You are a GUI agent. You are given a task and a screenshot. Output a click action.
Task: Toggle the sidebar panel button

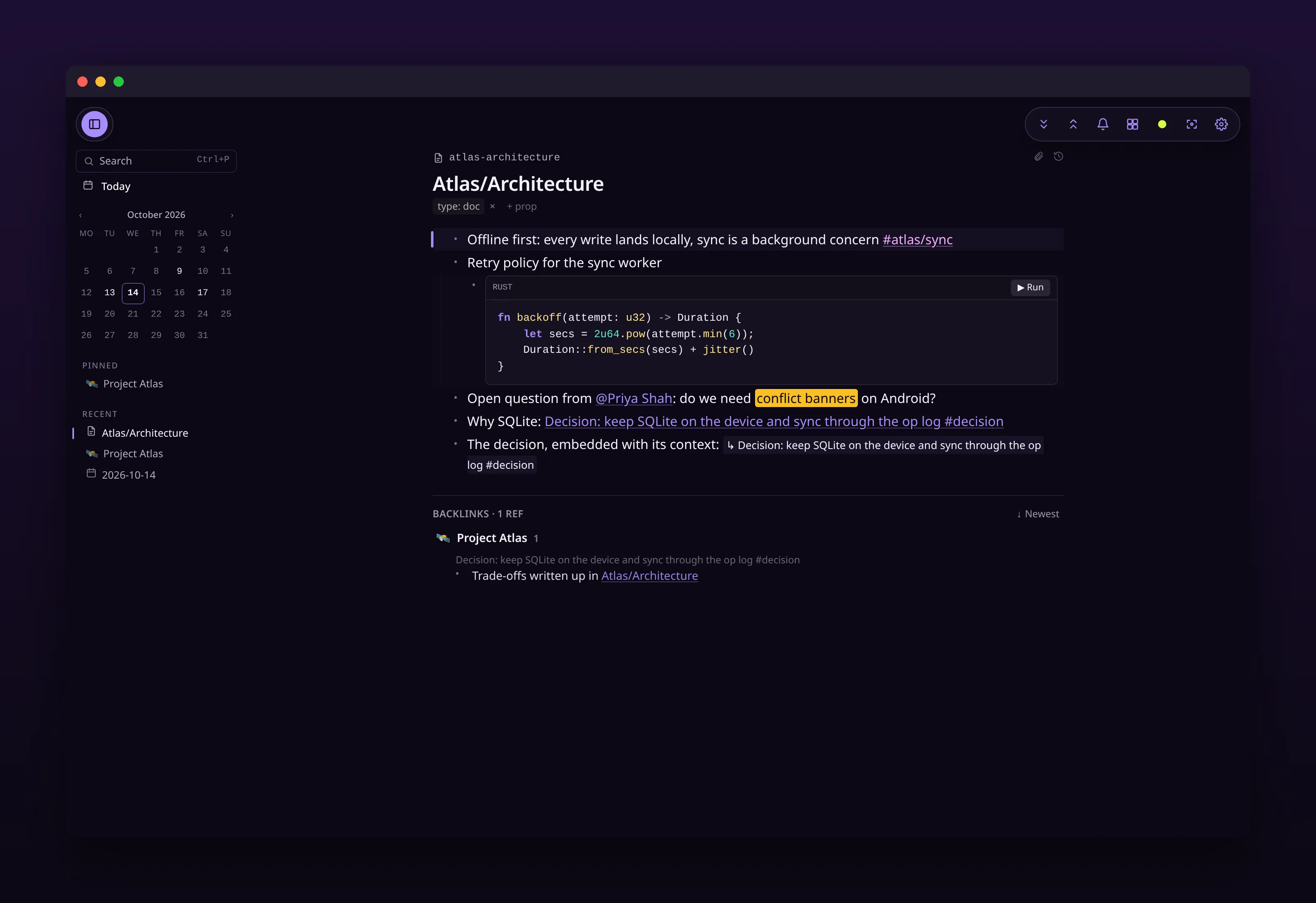tap(95, 124)
